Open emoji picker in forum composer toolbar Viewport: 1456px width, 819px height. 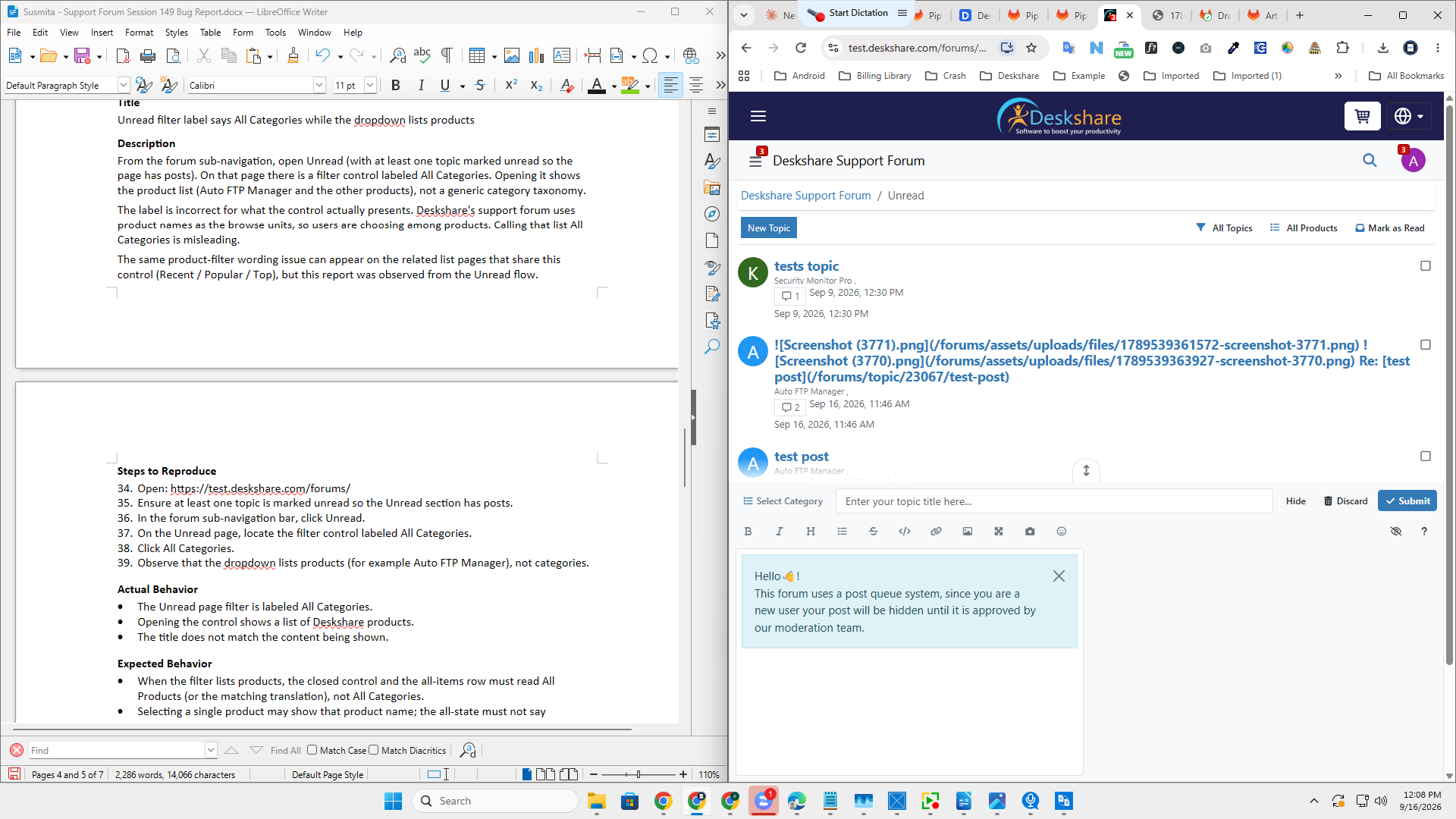click(1062, 532)
